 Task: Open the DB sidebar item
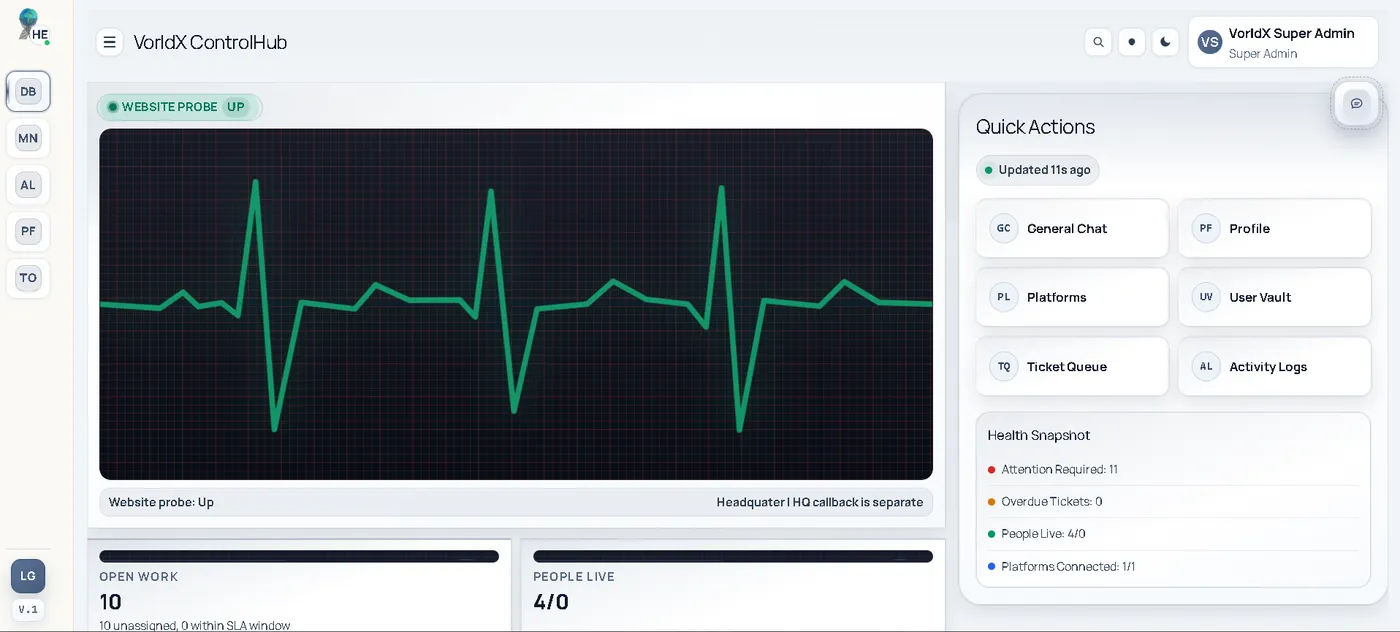(x=28, y=92)
